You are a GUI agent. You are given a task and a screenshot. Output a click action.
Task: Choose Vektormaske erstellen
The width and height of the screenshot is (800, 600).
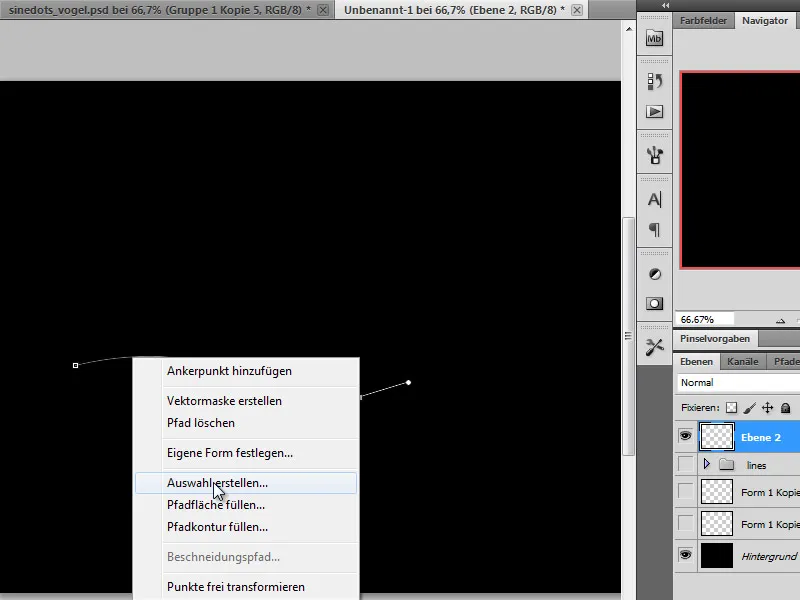pos(224,401)
